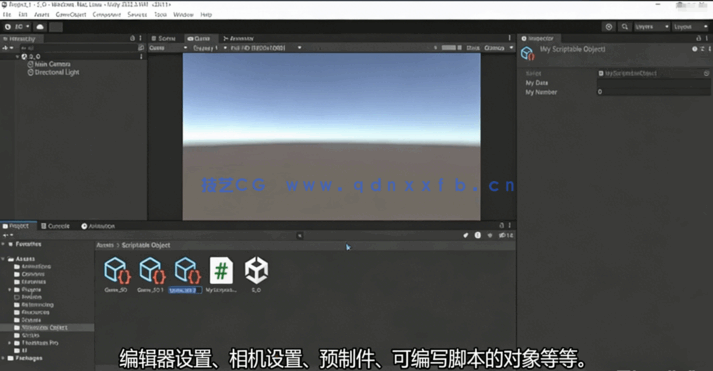
Task: Toggle the Hierarchy panel lock icon
Action: coord(132,38)
